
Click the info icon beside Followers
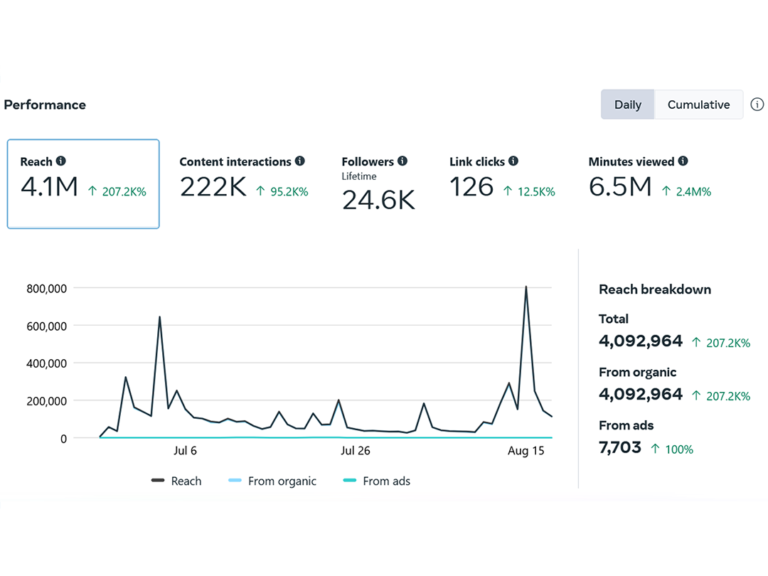[x=402, y=161]
